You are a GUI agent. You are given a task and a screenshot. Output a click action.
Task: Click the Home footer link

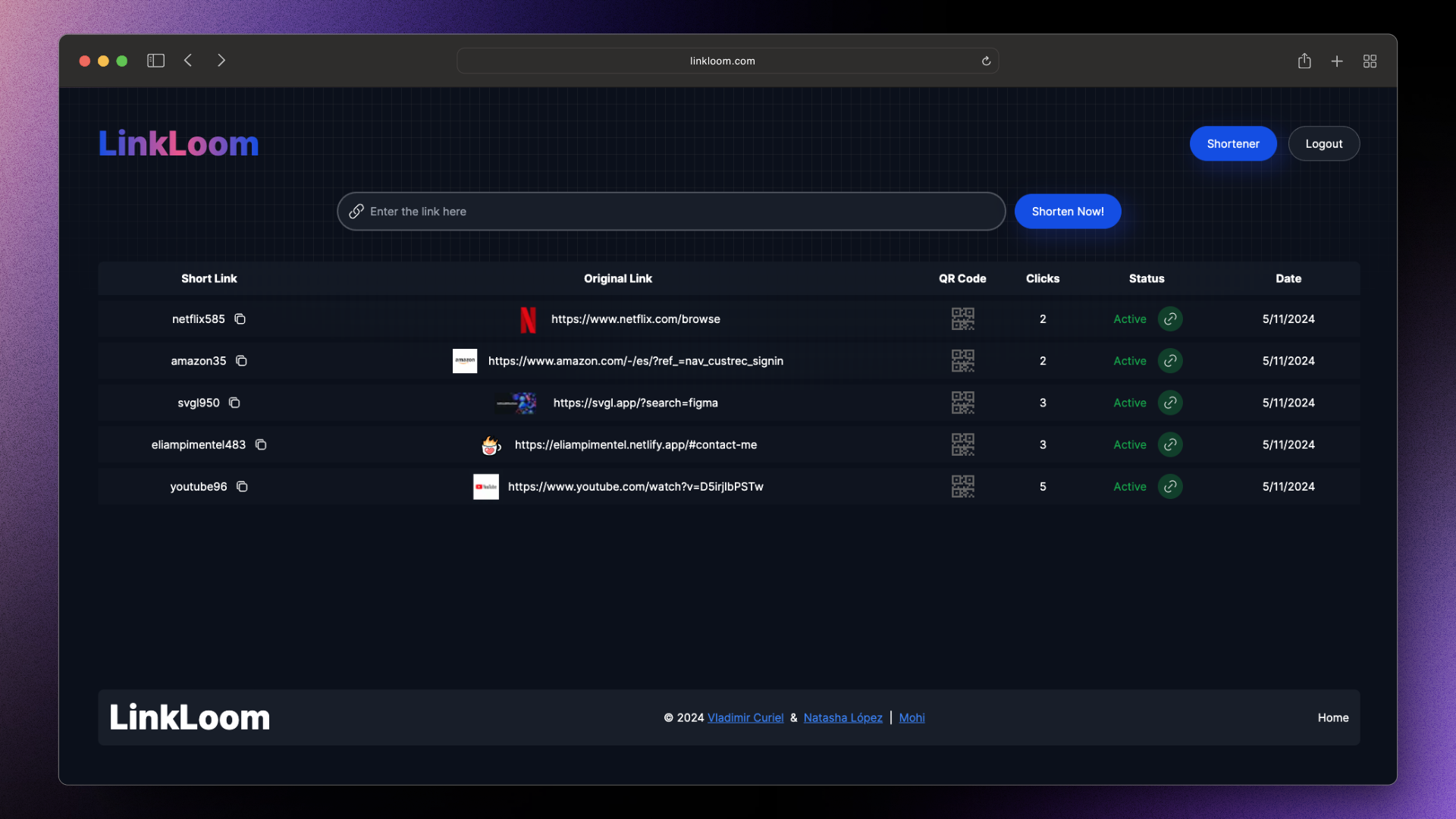[x=1333, y=717]
